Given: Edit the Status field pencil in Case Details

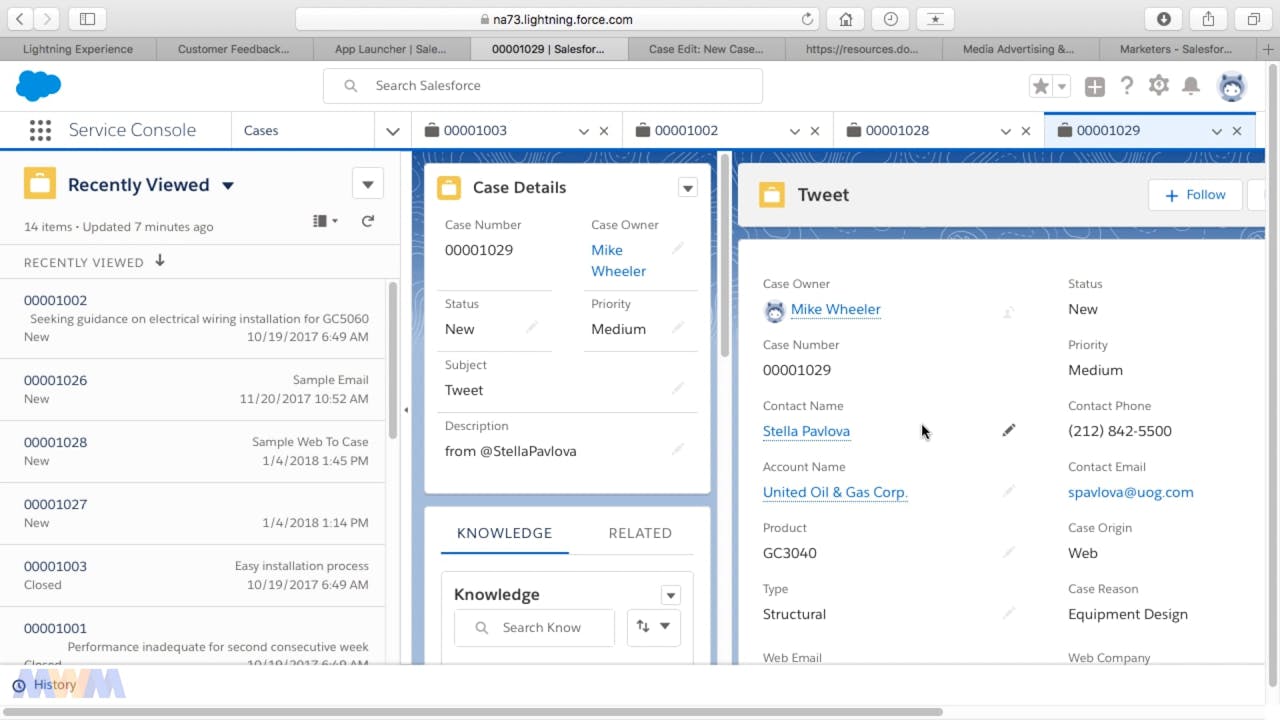Looking at the screenshot, I should [x=532, y=327].
